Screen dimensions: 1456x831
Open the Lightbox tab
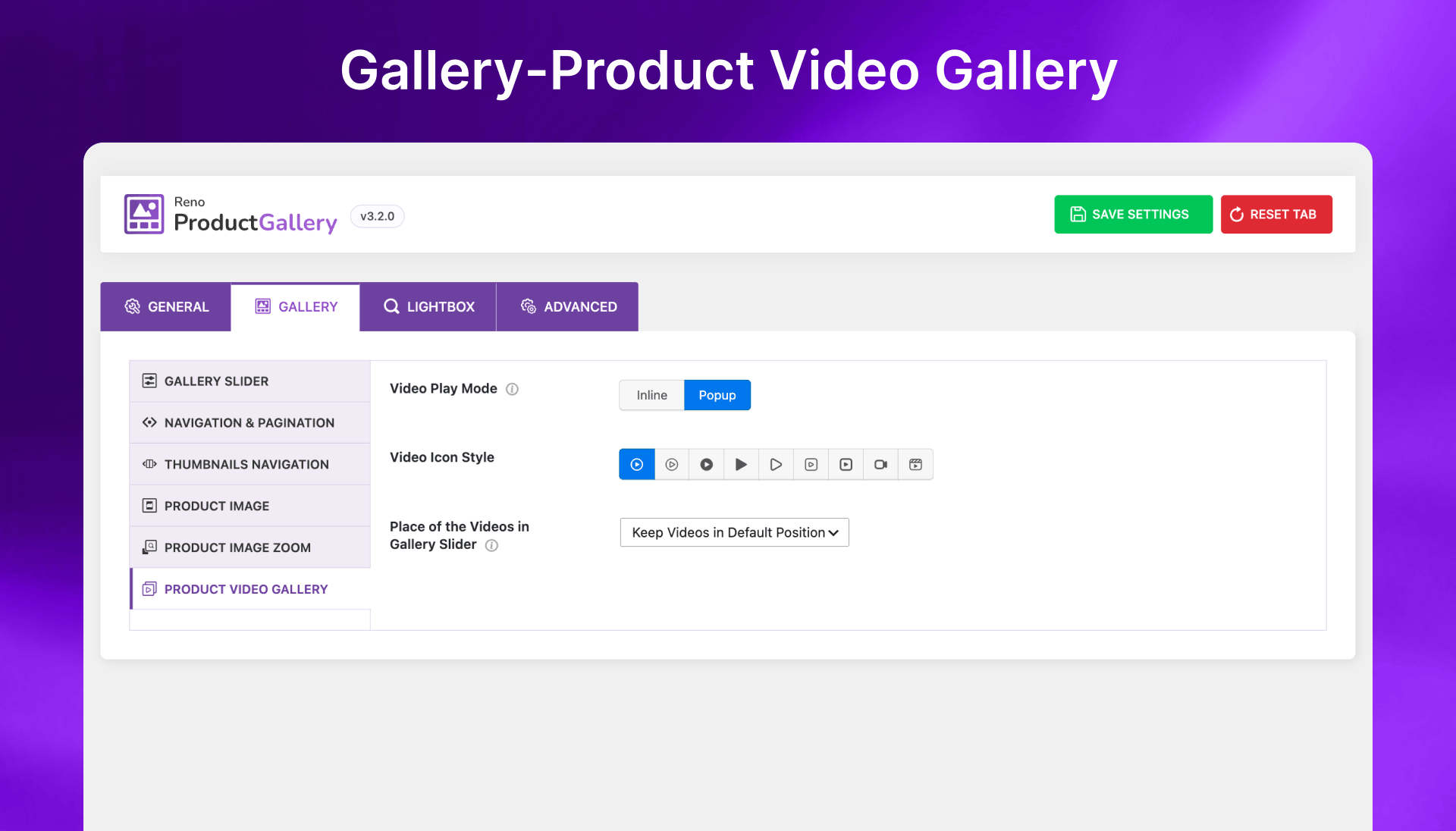pos(428,306)
